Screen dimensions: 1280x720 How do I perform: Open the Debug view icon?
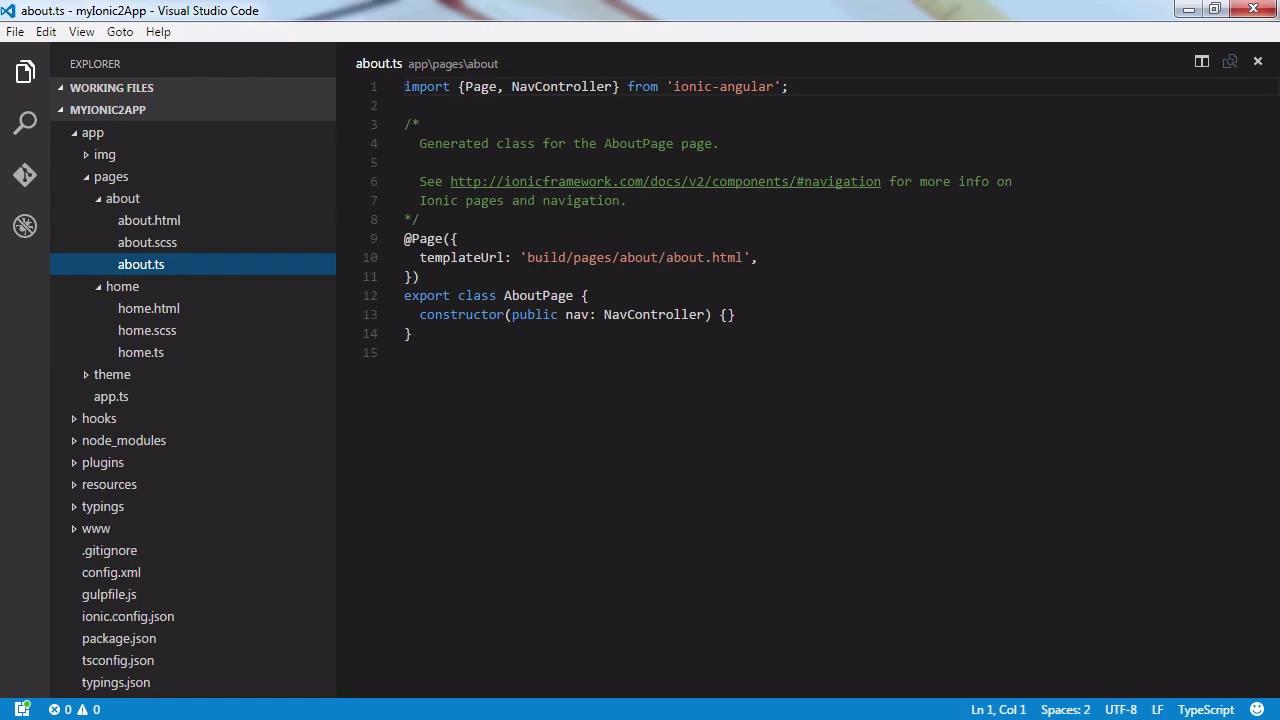[x=25, y=226]
